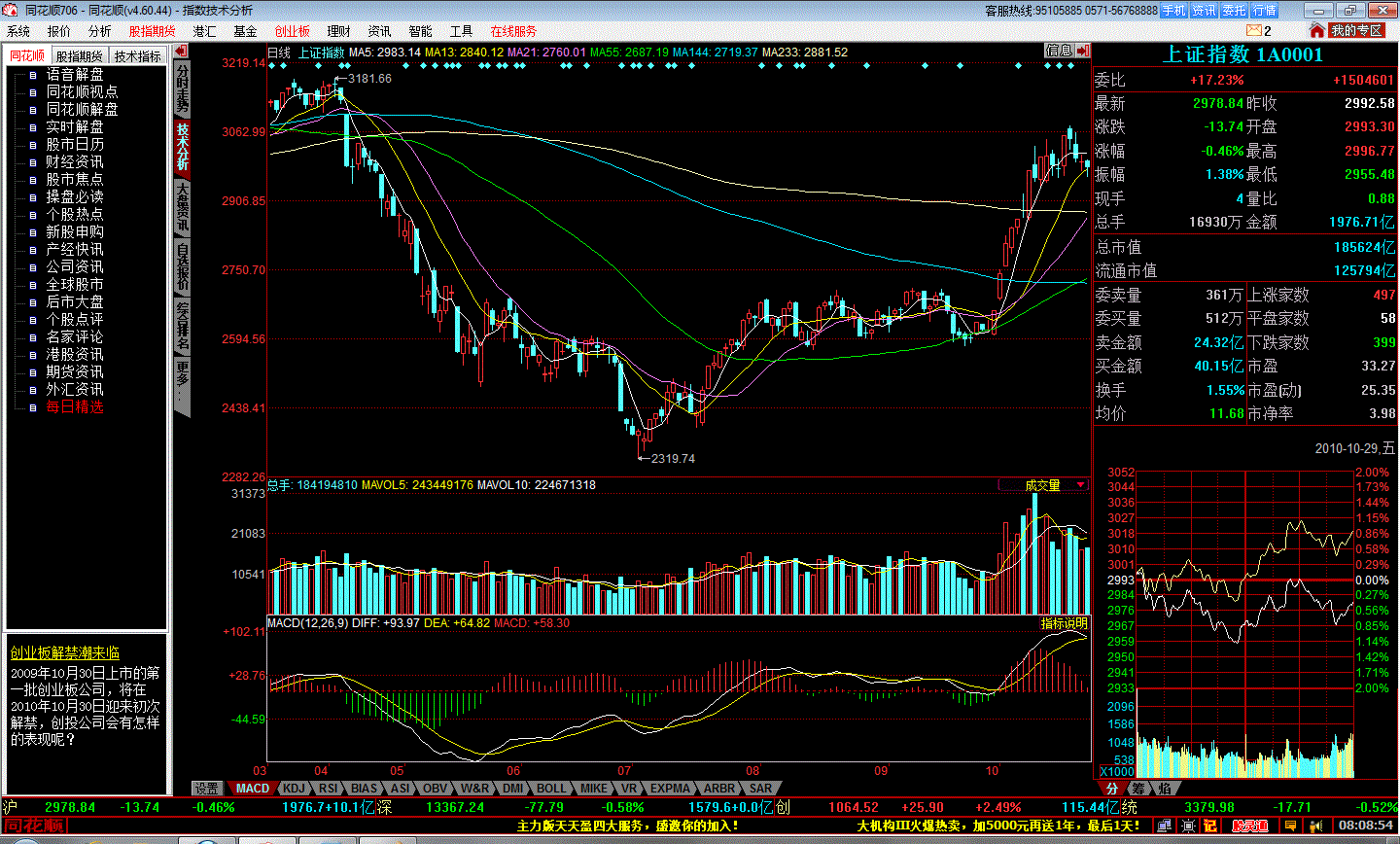1400x844 pixels.
Task: Open 我的专区 button
Action: (x=1356, y=31)
